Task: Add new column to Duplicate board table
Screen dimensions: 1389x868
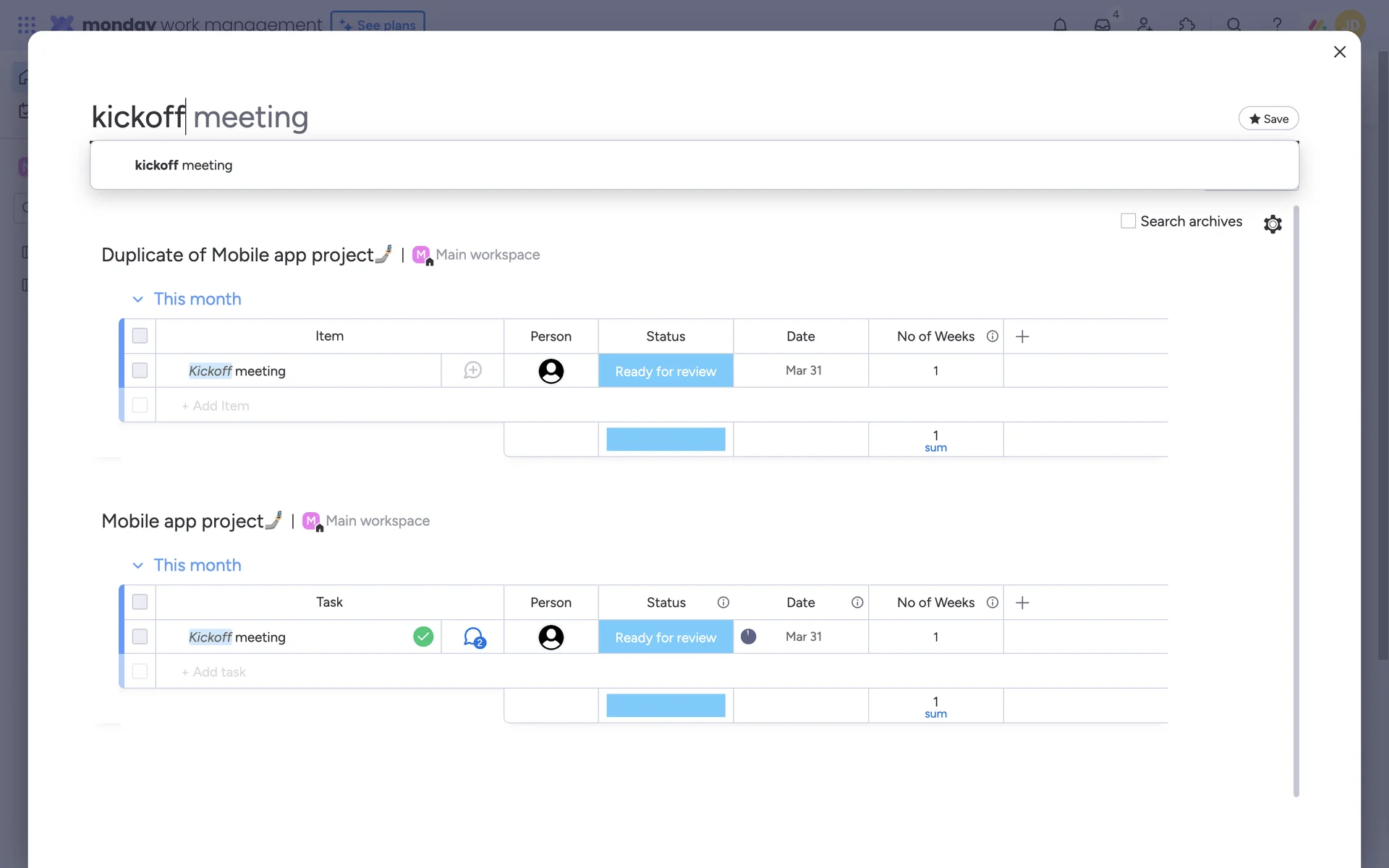Action: click(1022, 336)
